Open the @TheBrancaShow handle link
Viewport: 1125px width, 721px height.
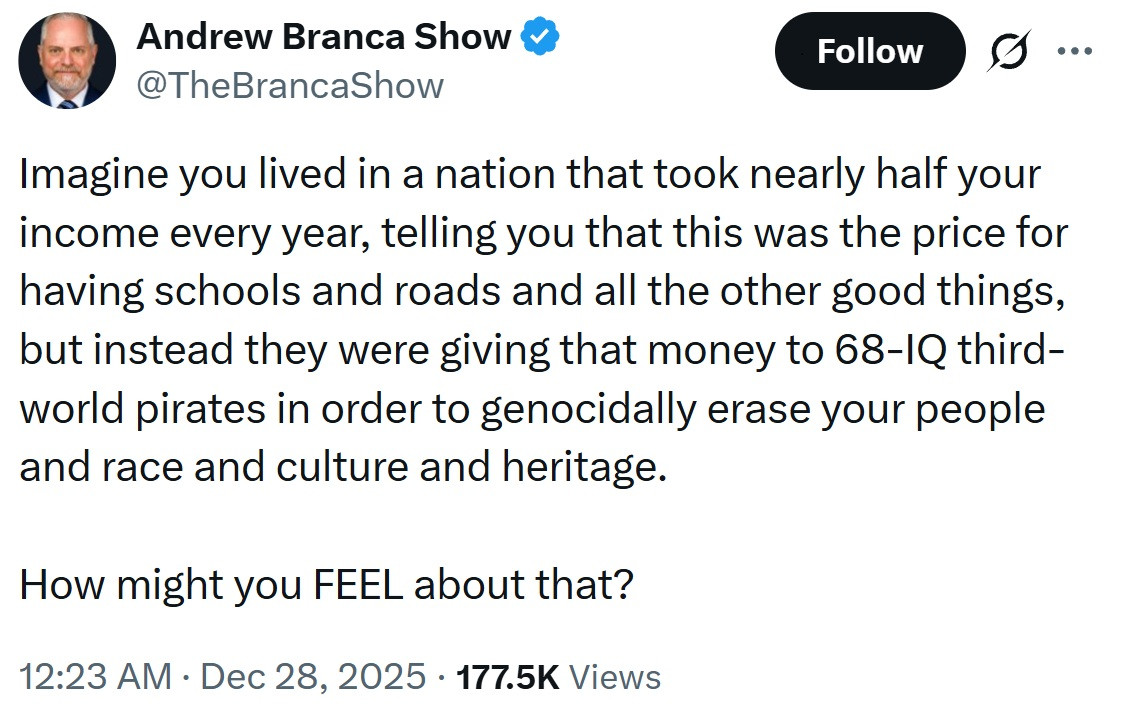point(289,86)
